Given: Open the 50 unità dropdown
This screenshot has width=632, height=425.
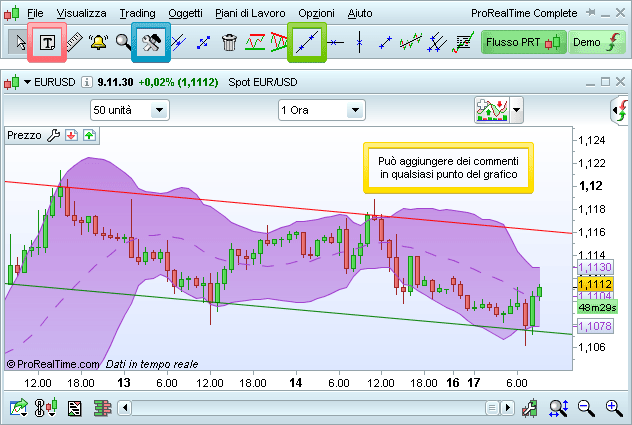Looking at the screenshot, I should [x=129, y=109].
